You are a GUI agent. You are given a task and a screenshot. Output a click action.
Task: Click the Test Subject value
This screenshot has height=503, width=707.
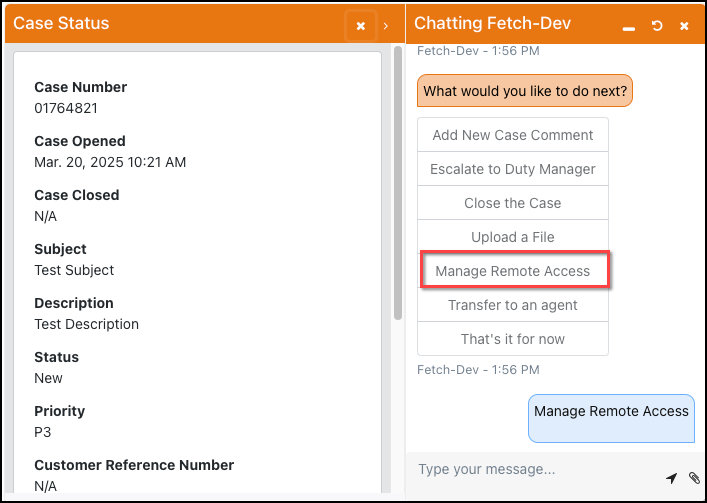[x=74, y=270]
